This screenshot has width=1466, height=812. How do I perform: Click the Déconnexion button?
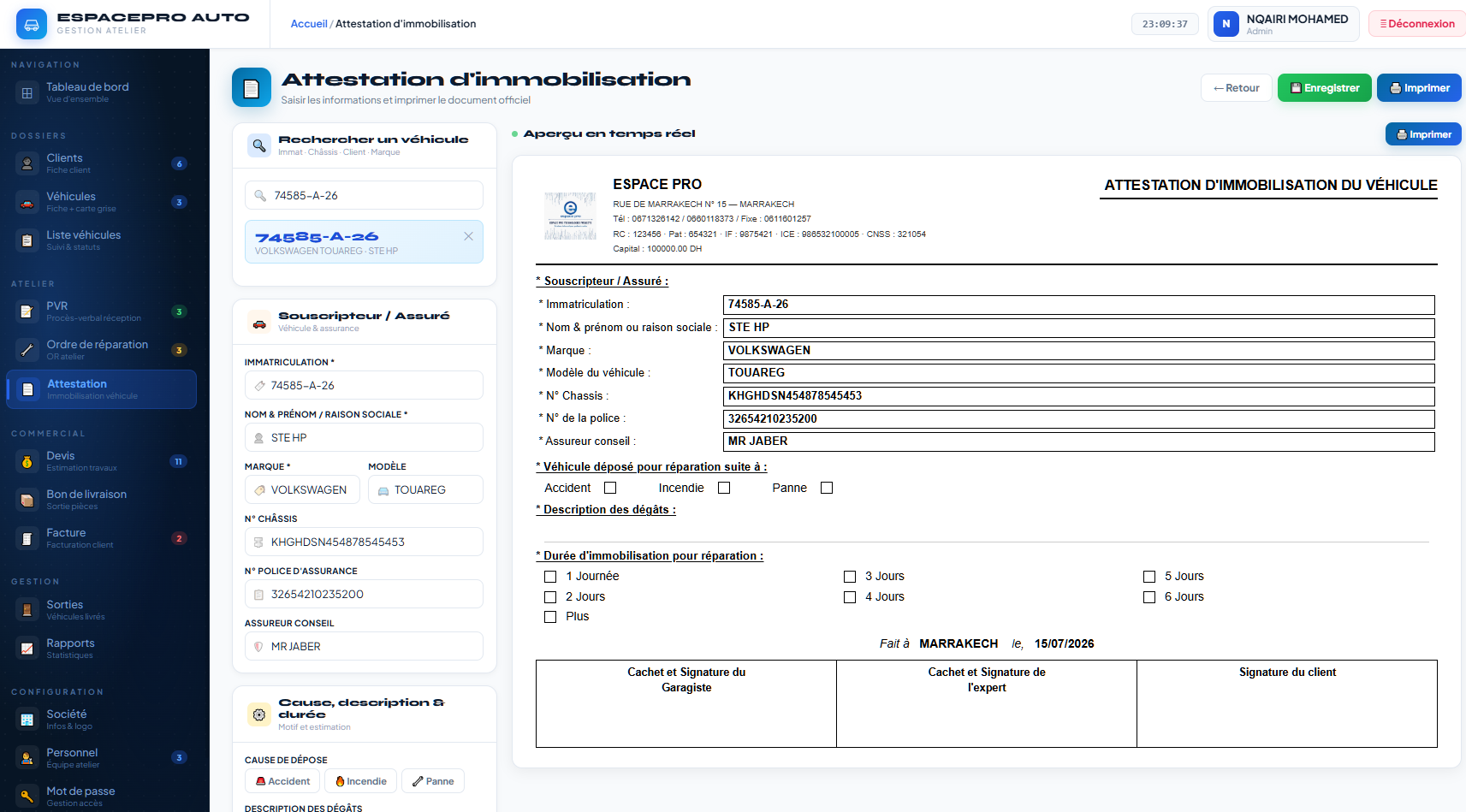coord(1417,24)
